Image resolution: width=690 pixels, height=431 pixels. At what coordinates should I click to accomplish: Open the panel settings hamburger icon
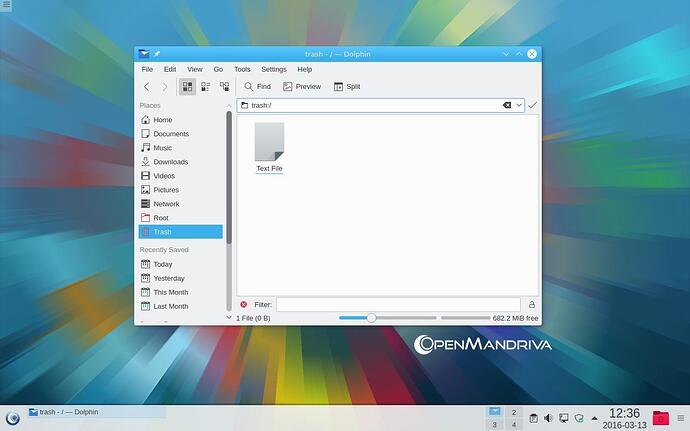click(681, 418)
